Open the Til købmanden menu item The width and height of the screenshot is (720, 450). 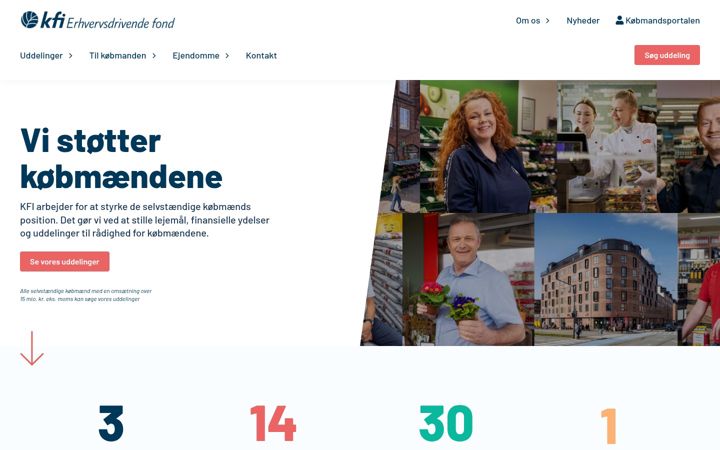(118, 56)
